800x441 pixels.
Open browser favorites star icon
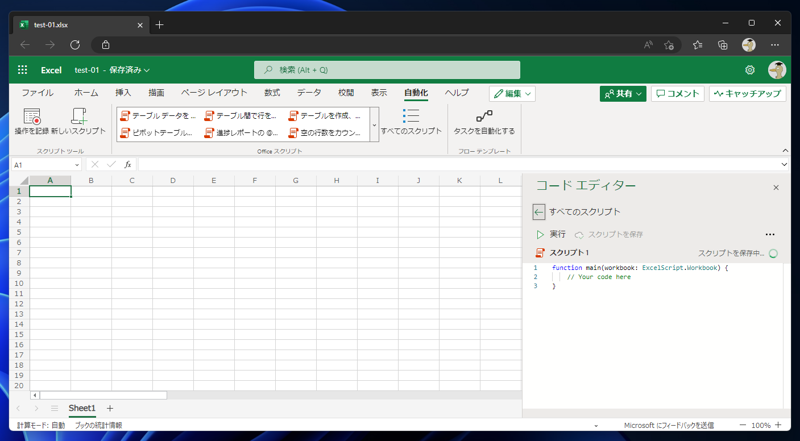697,45
